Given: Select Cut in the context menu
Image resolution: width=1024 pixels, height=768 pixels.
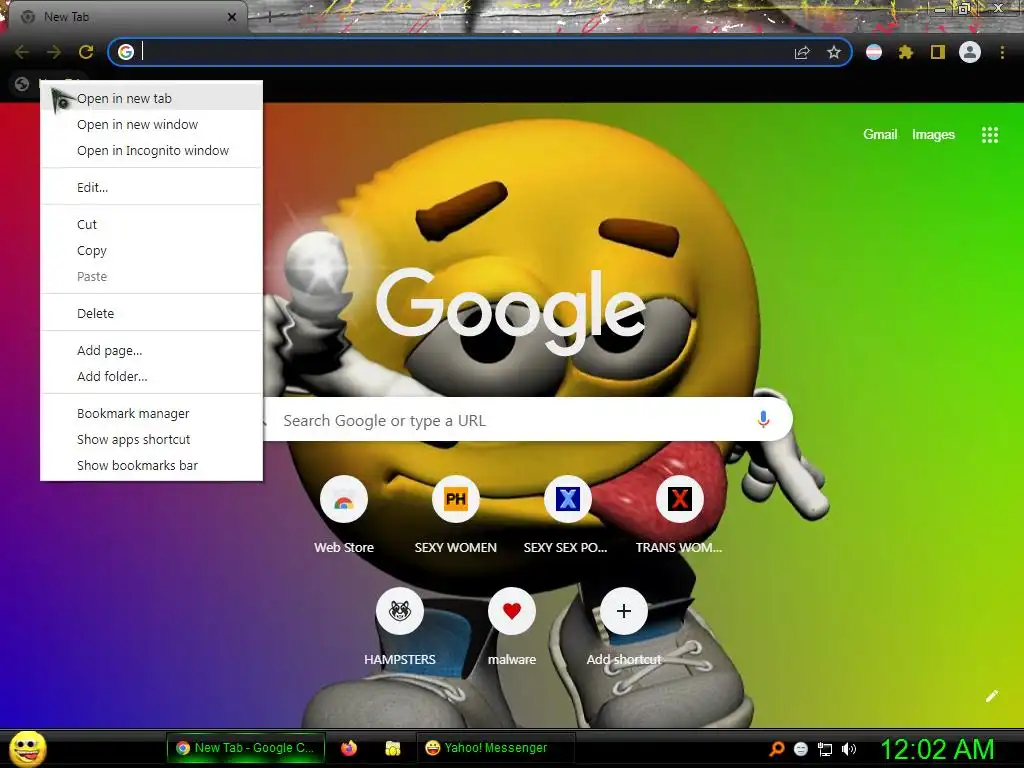Looking at the screenshot, I should coord(152,224).
